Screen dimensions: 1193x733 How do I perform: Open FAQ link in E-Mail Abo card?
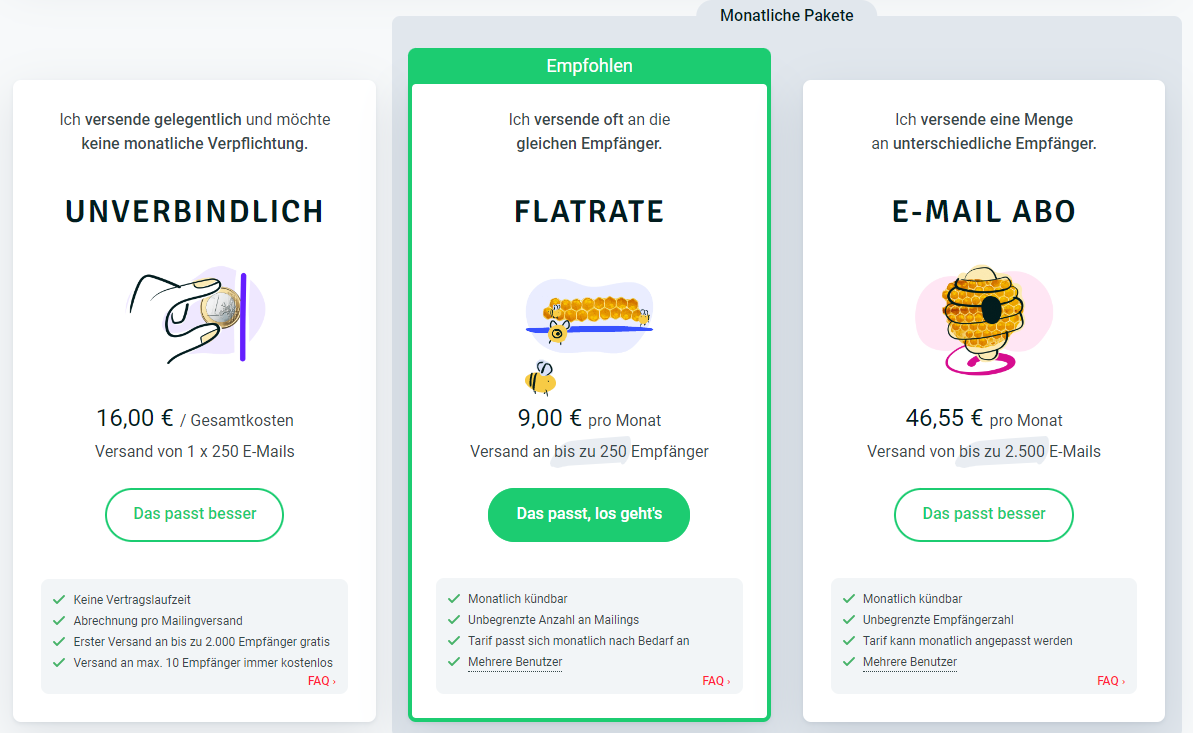pos(1111,681)
